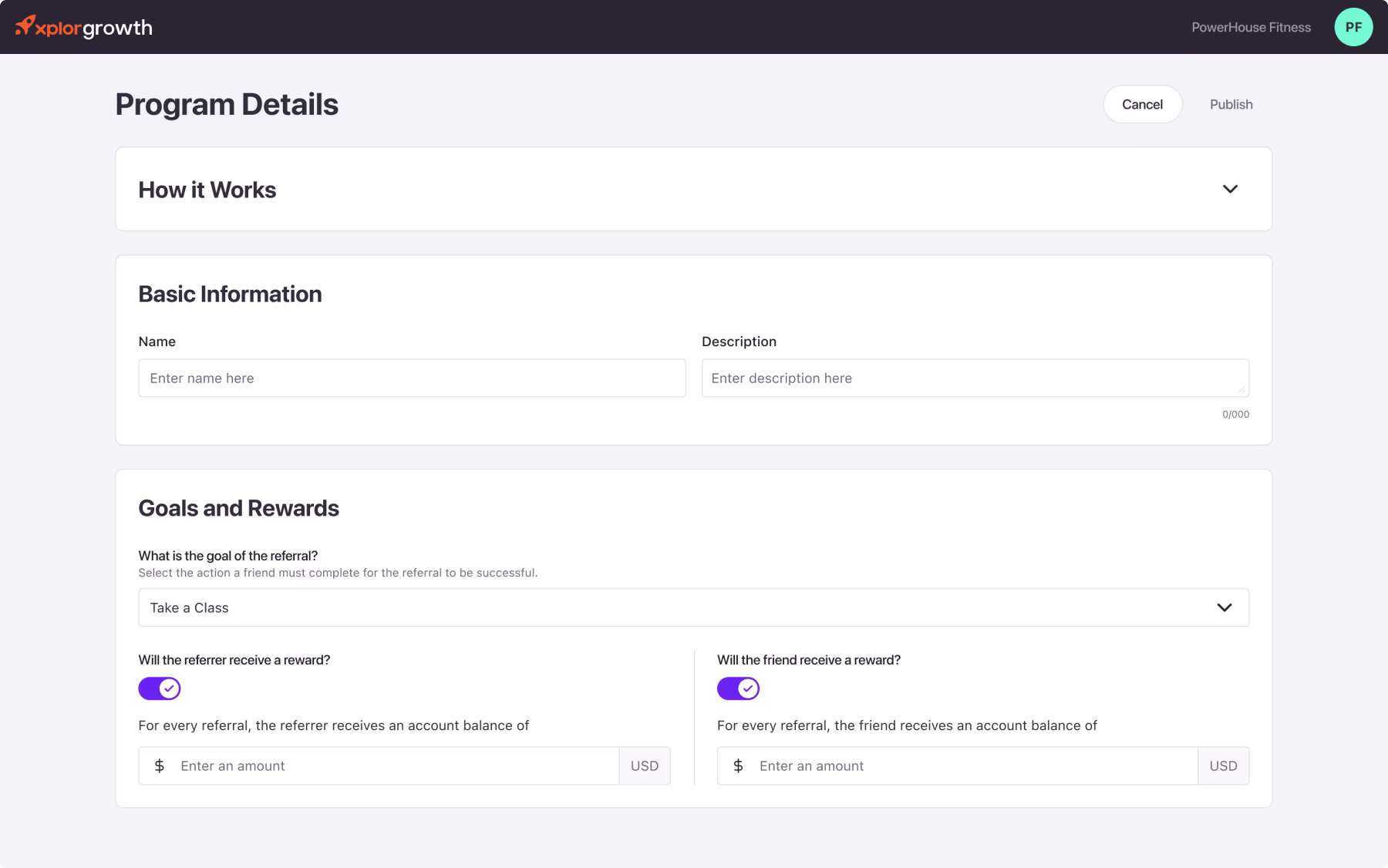
Task: Click the Cancel button
Action: [x=1143, y=104]
